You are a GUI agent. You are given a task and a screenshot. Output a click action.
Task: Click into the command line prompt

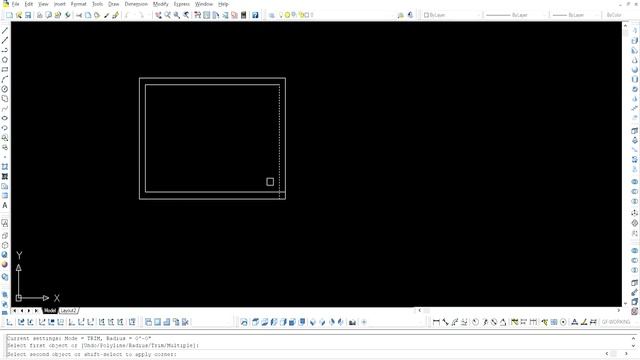pyautogui.click(x=304, y=354)
